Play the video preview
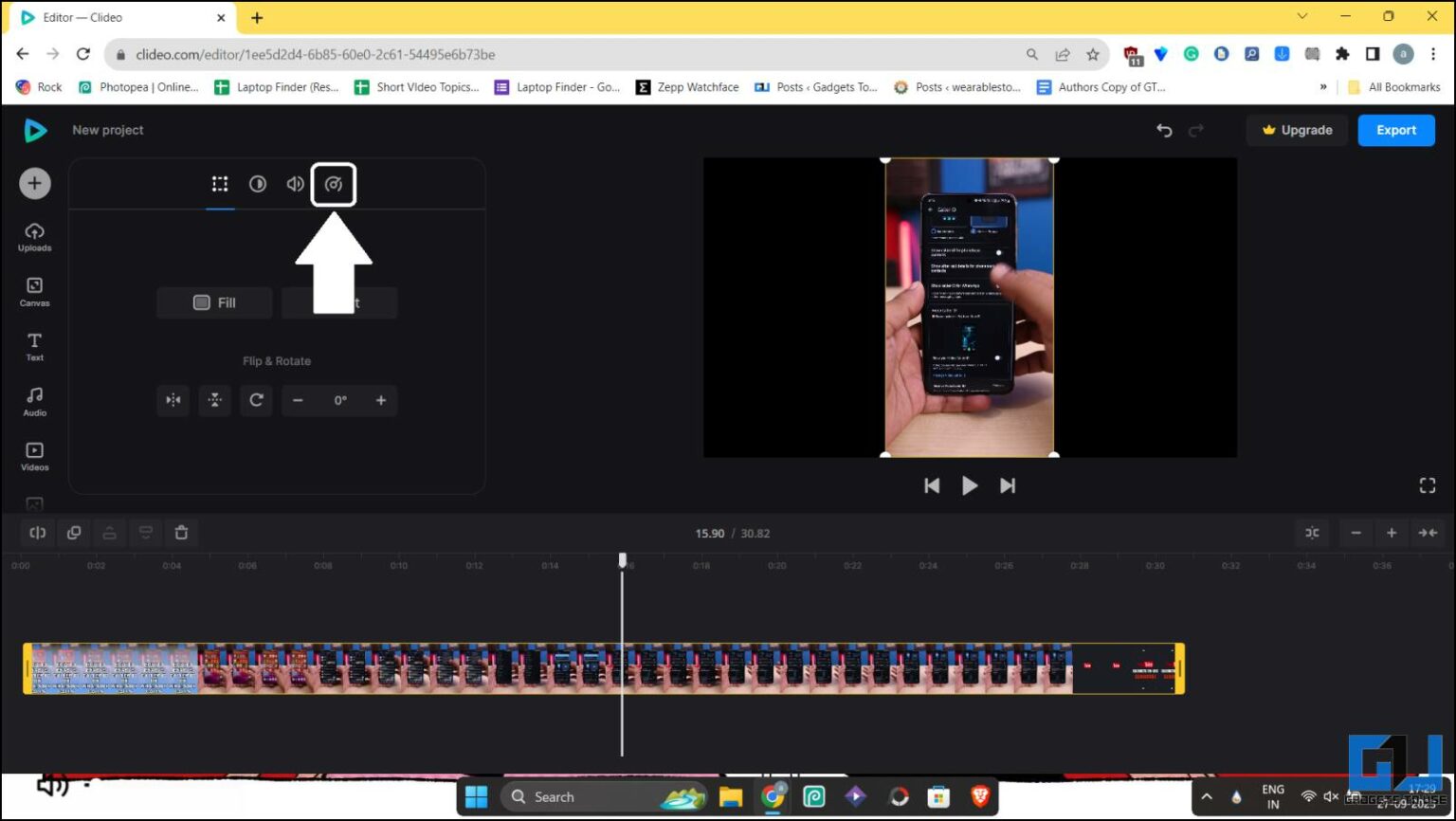Screen dimensions: 1456x821 pos(969,485)
